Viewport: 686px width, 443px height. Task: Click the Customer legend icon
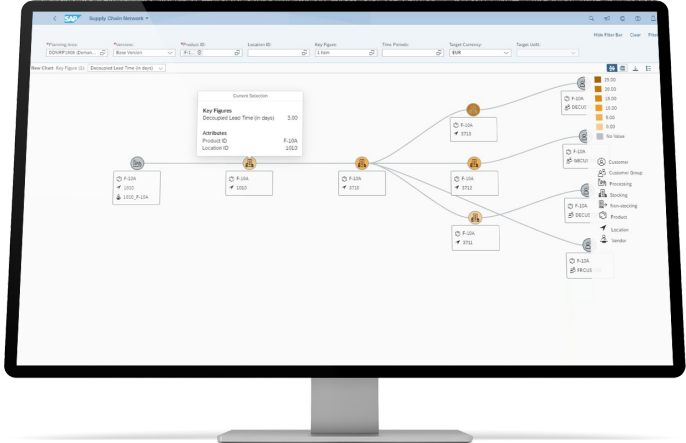pos(602,162)
